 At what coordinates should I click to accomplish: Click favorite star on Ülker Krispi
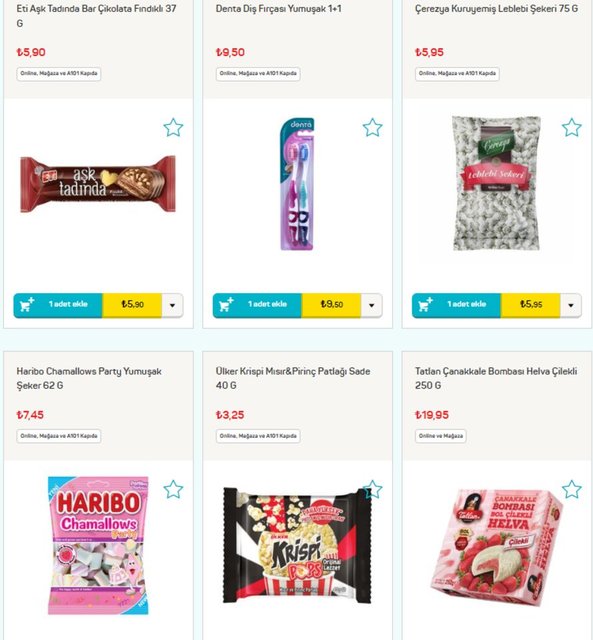(372, 489)
